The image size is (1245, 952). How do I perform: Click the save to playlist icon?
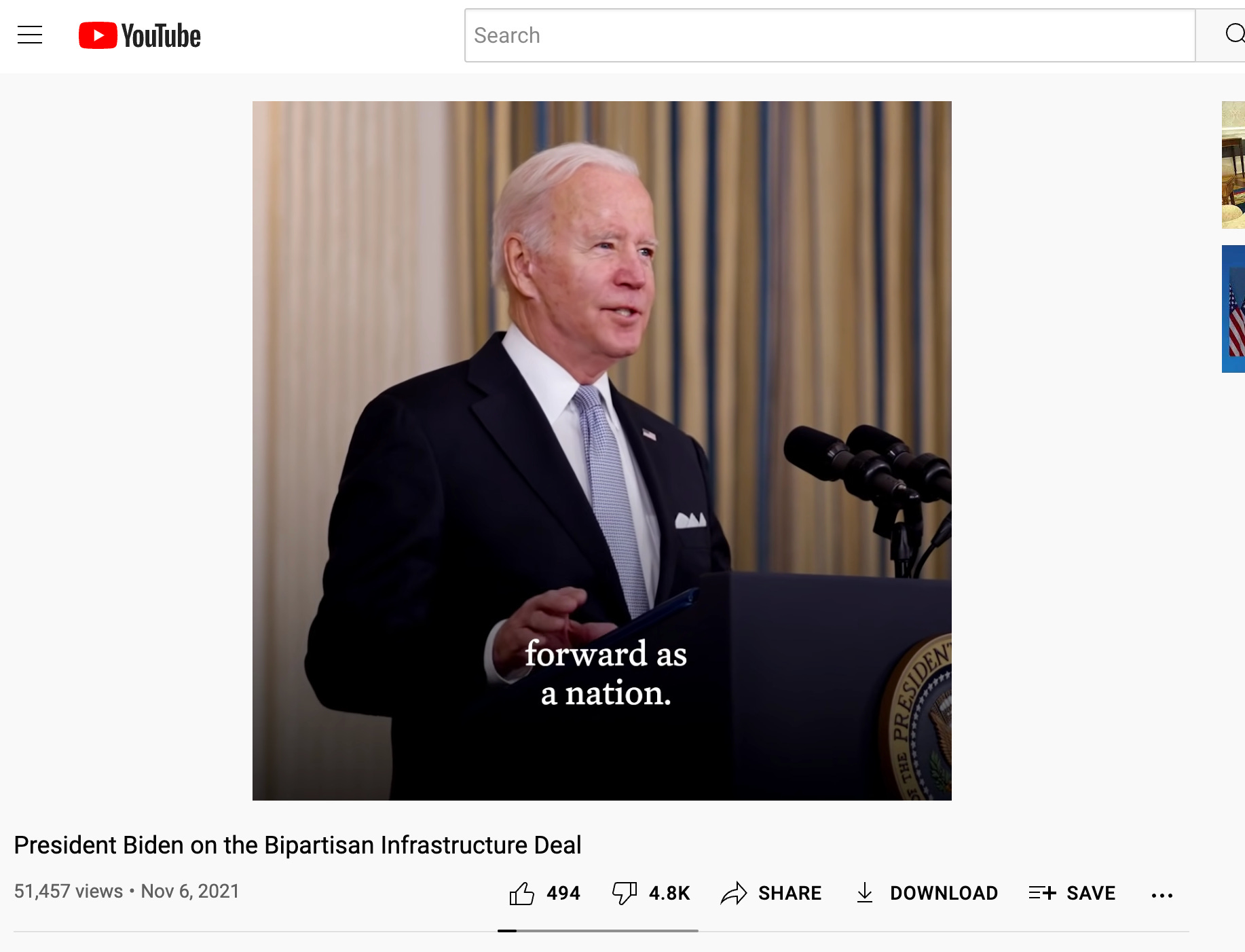[1042, 893]
